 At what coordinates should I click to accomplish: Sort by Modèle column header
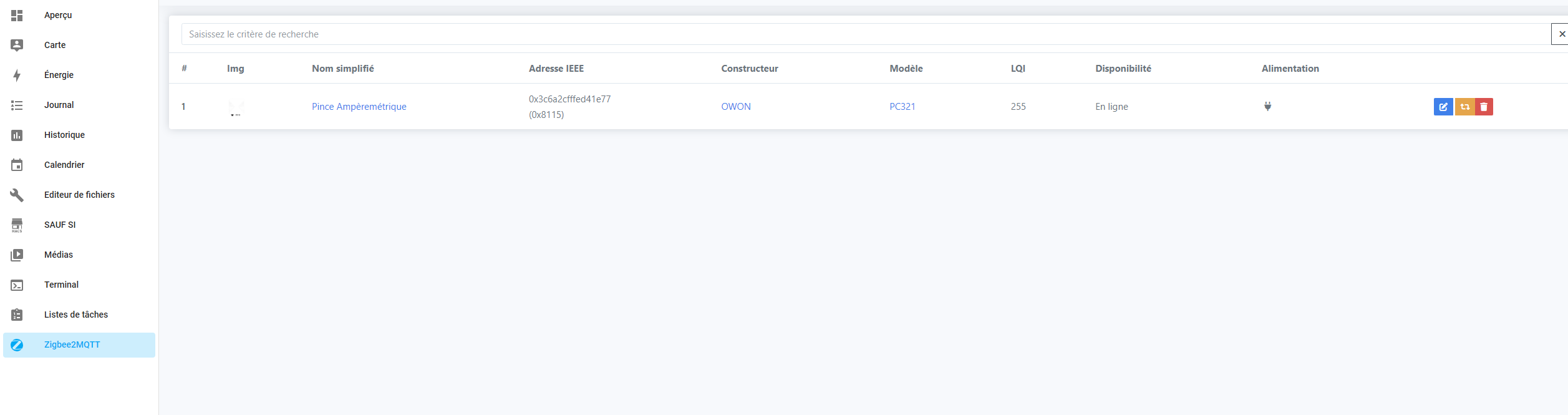[x=906, y=69]
